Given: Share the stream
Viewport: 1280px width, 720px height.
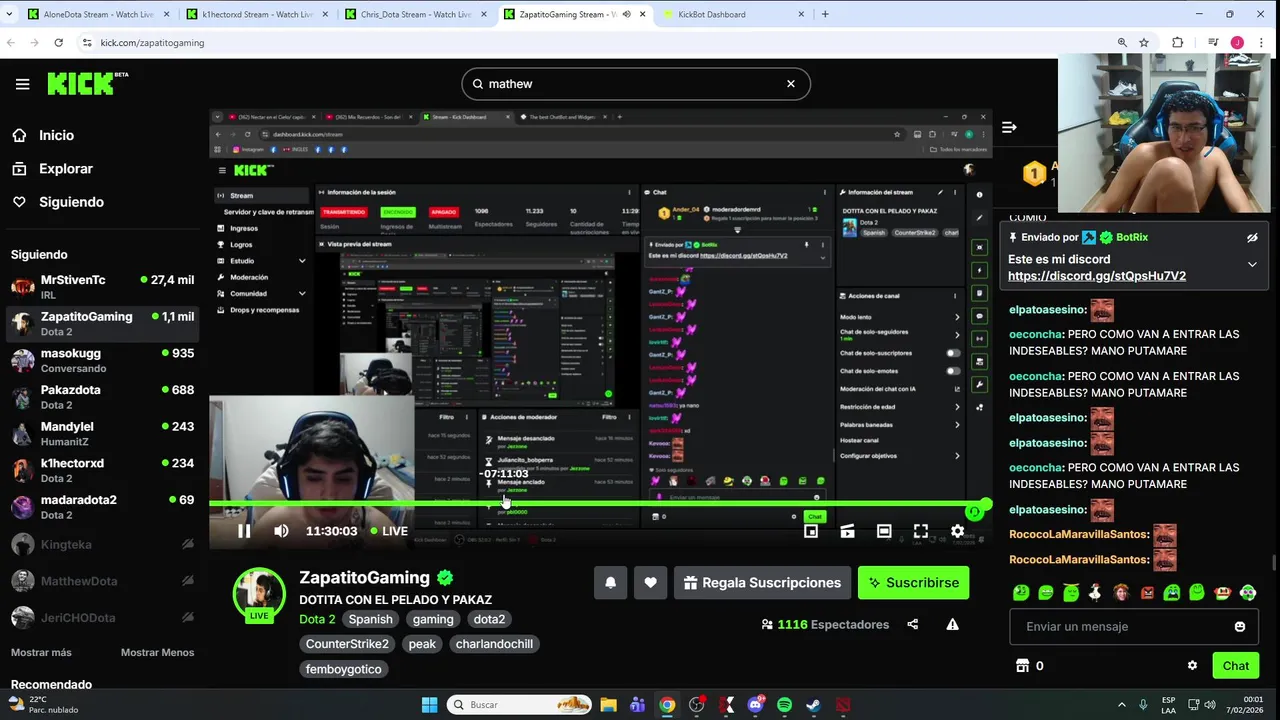Looking at the screenshot, I should 912,624.
